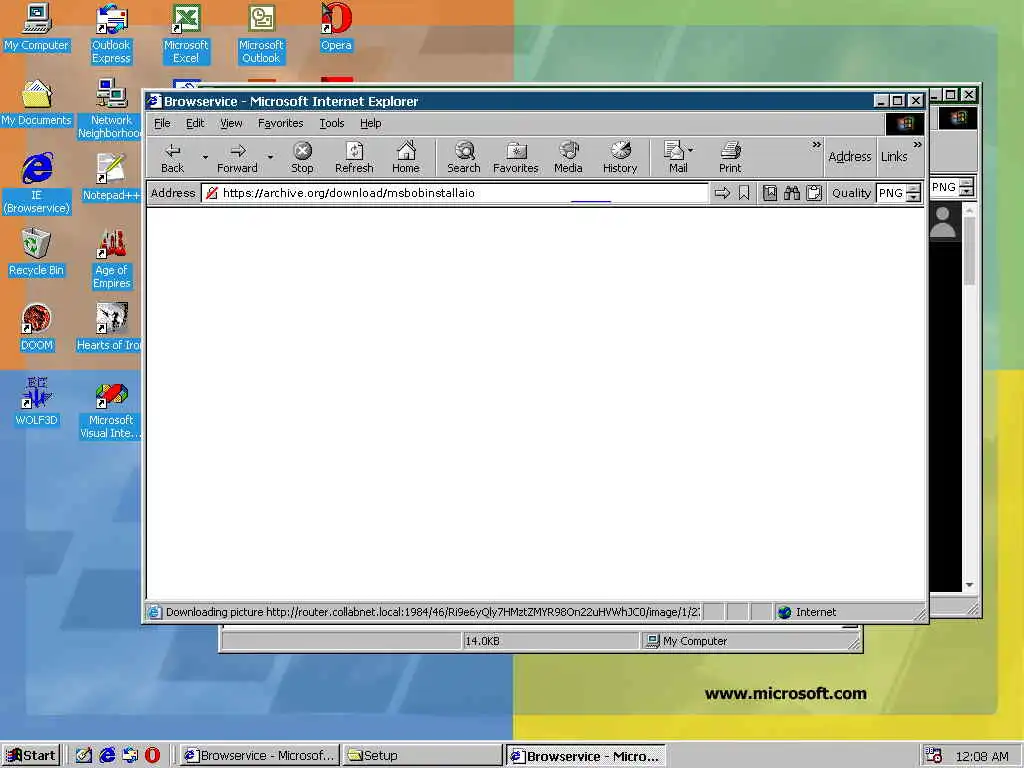Screen dimensions: 1024x768
Task: Click the Address toolbar label beside Links
Action: [x=850, y=157]
